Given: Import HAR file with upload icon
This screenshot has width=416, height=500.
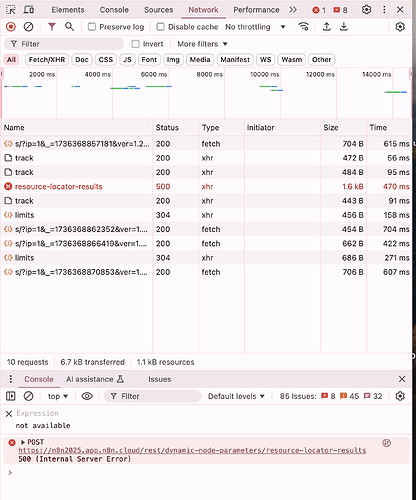Looking at the screenshot, I should pos(327,27).
